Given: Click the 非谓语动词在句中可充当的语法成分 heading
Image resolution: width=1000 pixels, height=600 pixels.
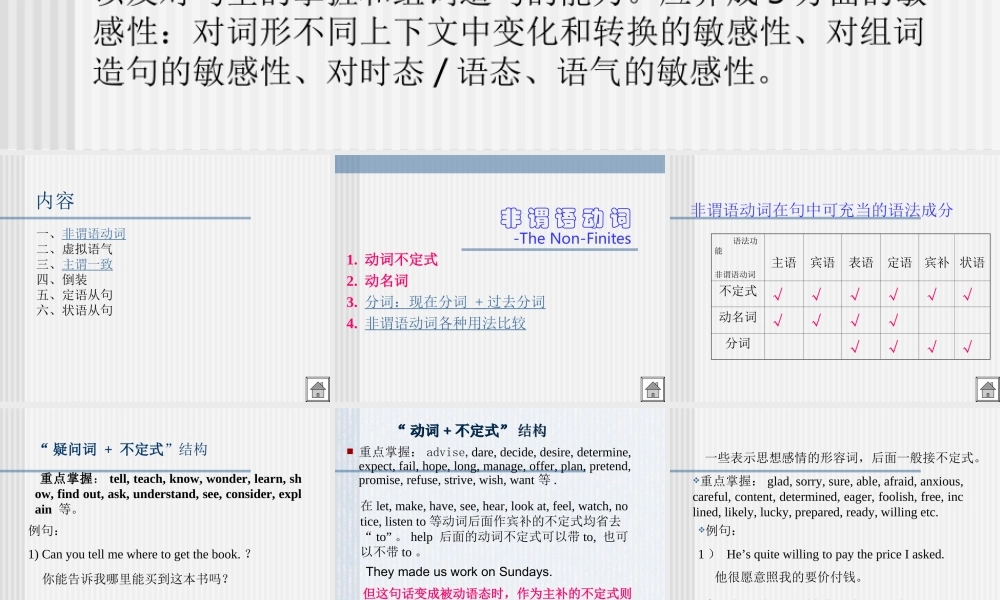Looking at the screenshot, I should [821, 210].
